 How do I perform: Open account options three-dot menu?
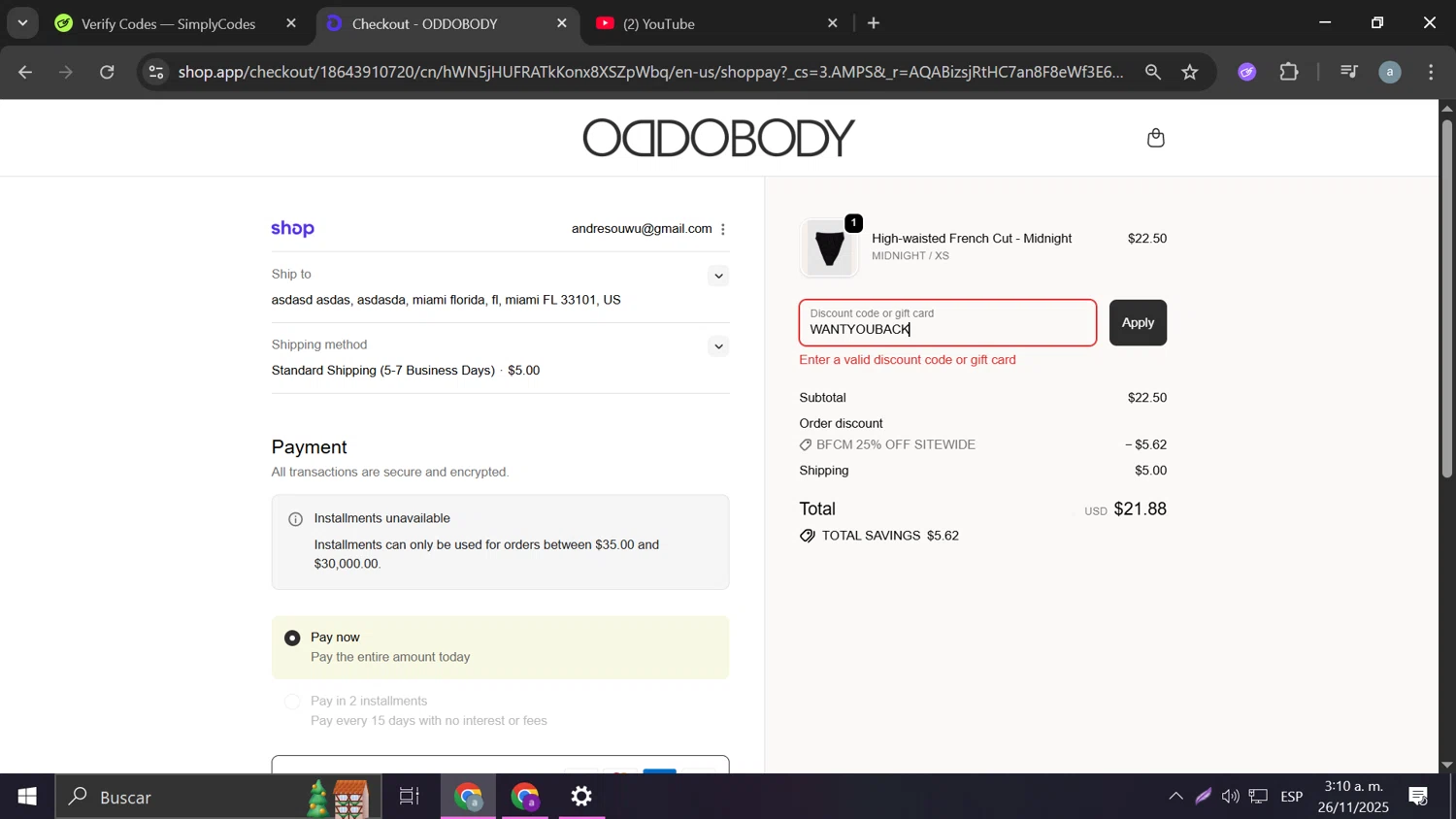pyautogui.click(x=723, y=229)
